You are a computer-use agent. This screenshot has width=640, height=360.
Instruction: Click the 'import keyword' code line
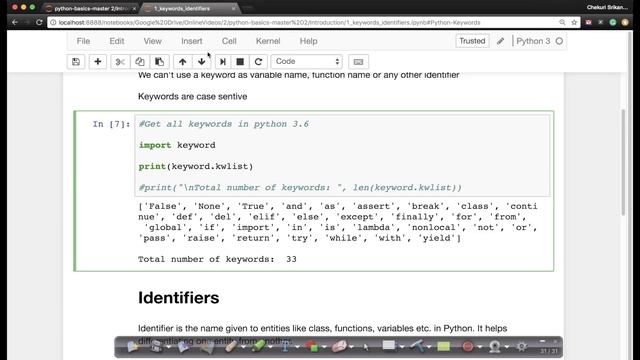177,145
